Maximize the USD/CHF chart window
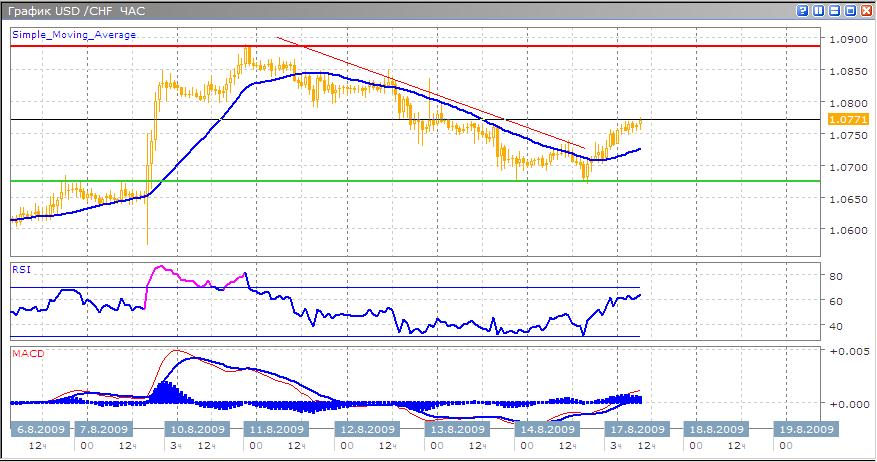This screenshot has width=877, height=462. point(851,10)
